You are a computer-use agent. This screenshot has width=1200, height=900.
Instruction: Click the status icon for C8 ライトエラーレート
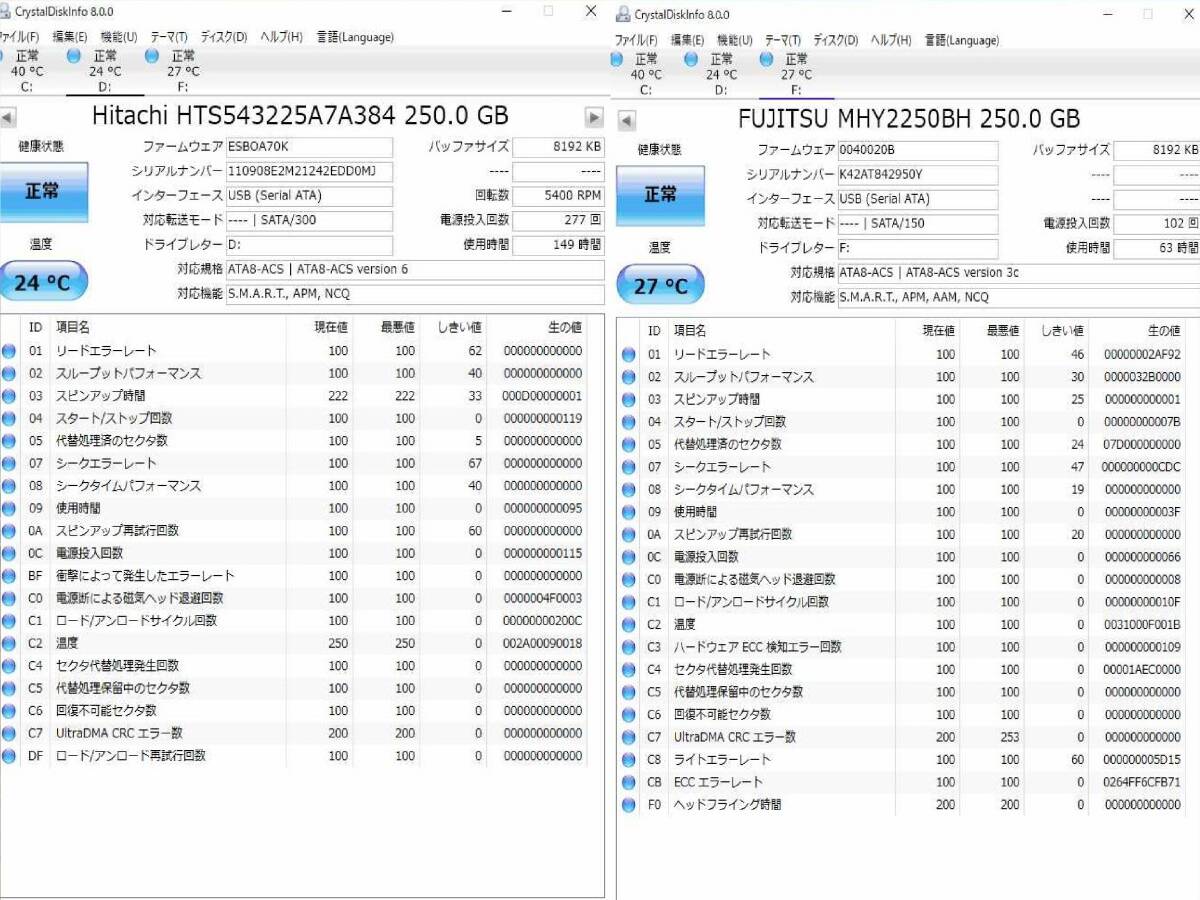coord(628,759)
